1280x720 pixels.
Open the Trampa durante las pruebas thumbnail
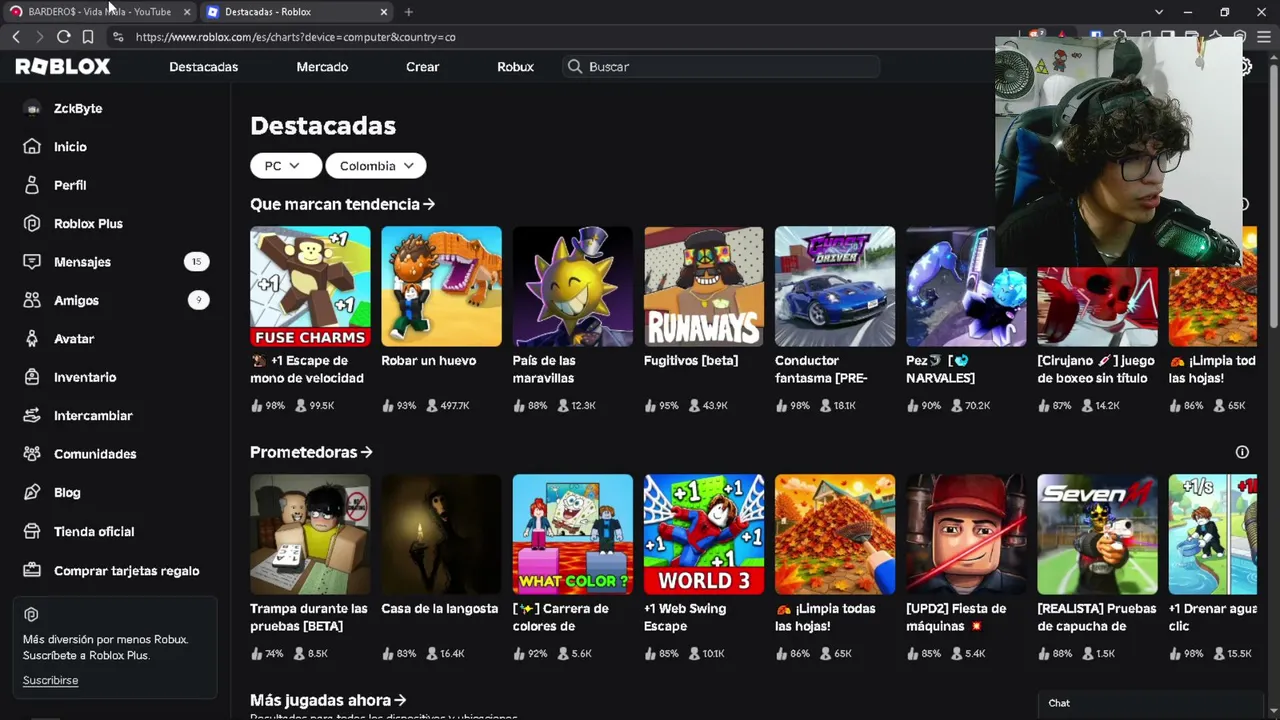coord(310,534)
